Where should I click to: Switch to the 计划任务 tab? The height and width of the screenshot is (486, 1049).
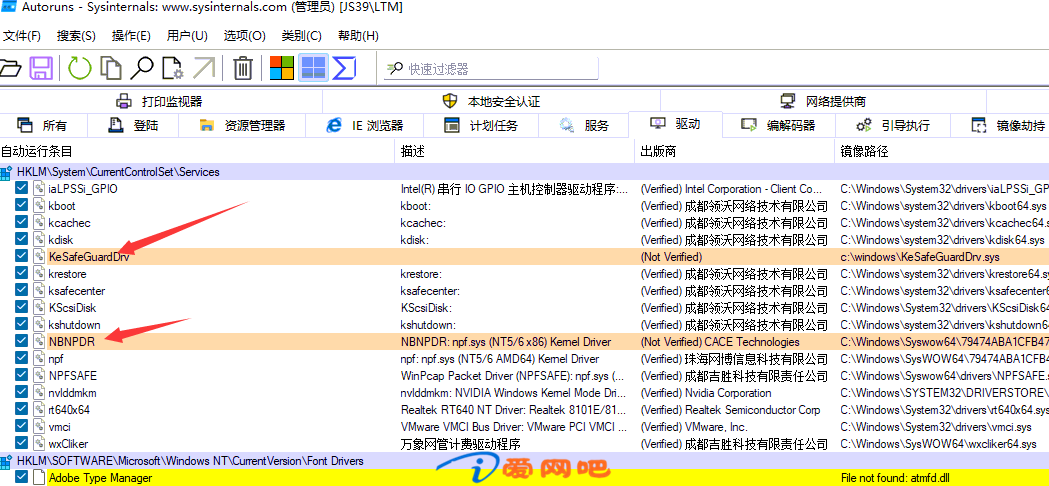point(481,126)
